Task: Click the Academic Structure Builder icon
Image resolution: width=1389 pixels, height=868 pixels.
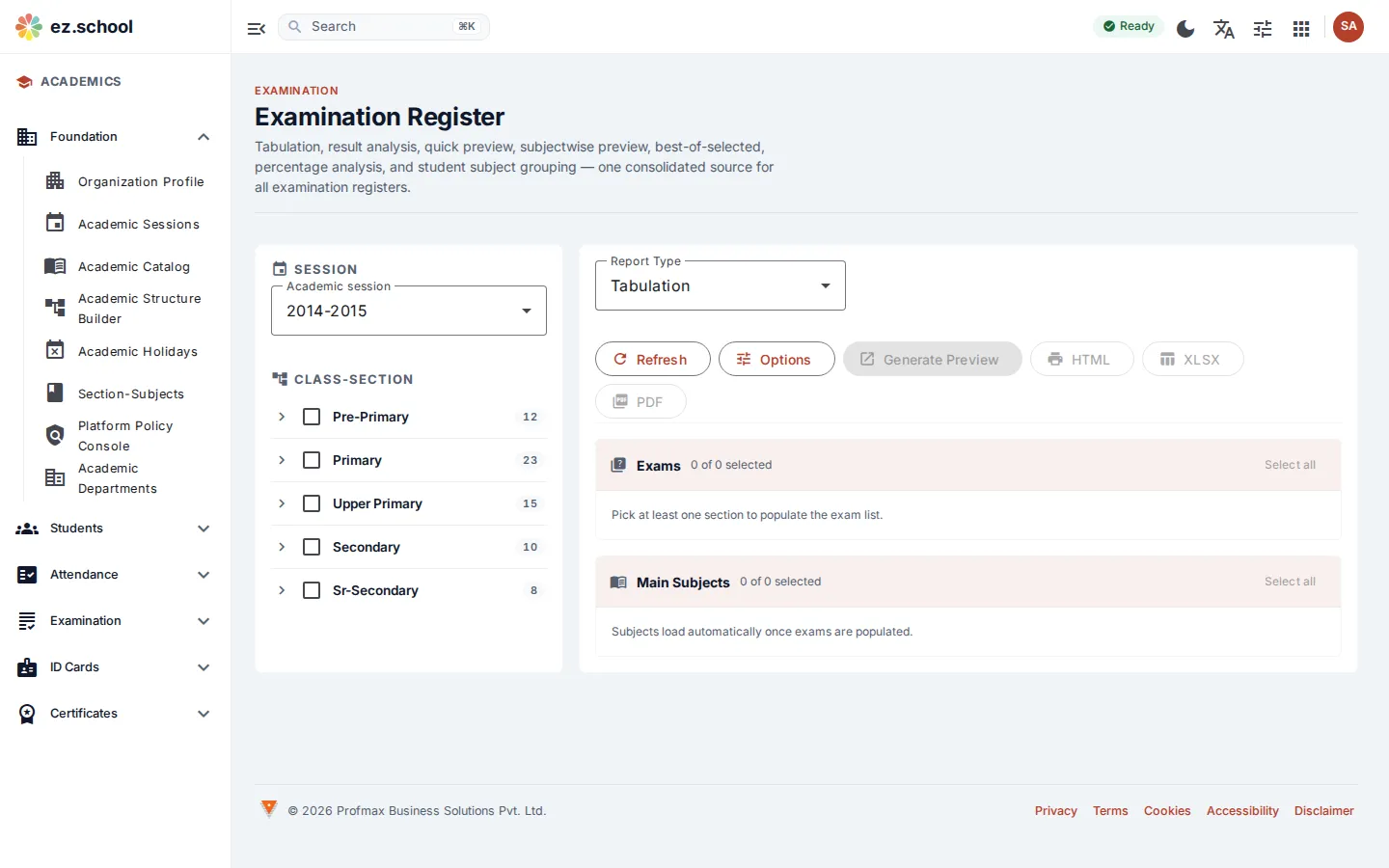Action: point(55,308)
